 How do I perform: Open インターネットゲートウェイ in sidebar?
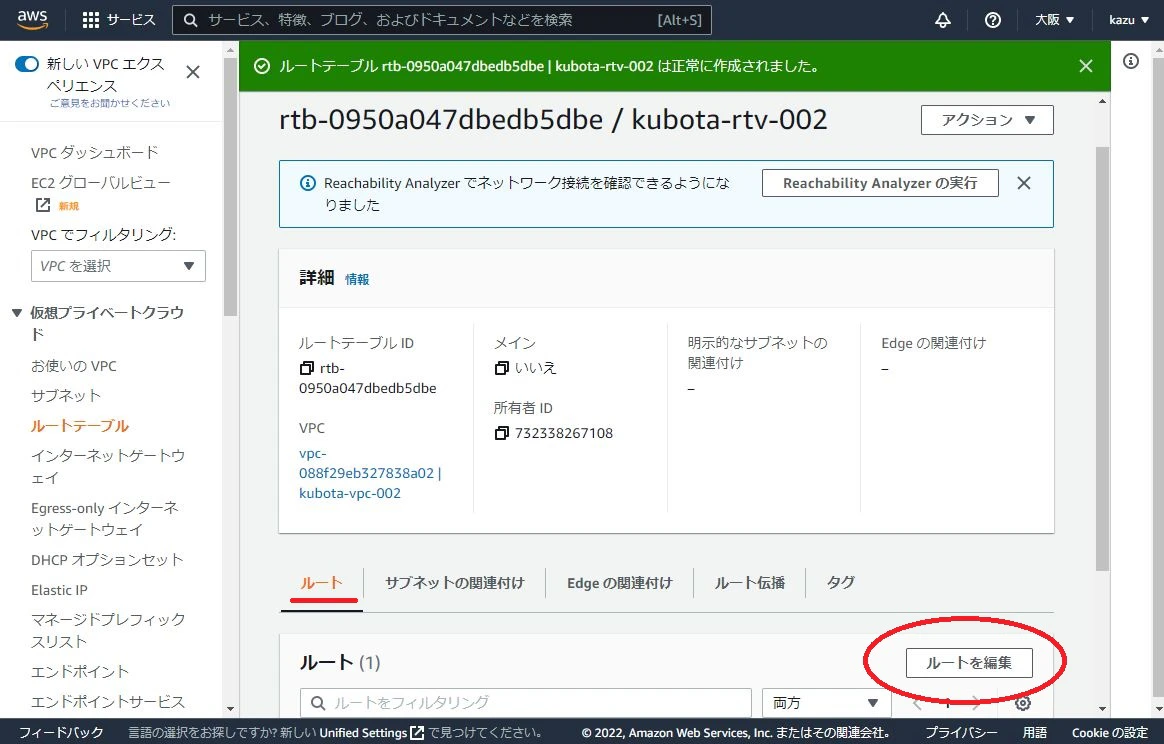108,466
